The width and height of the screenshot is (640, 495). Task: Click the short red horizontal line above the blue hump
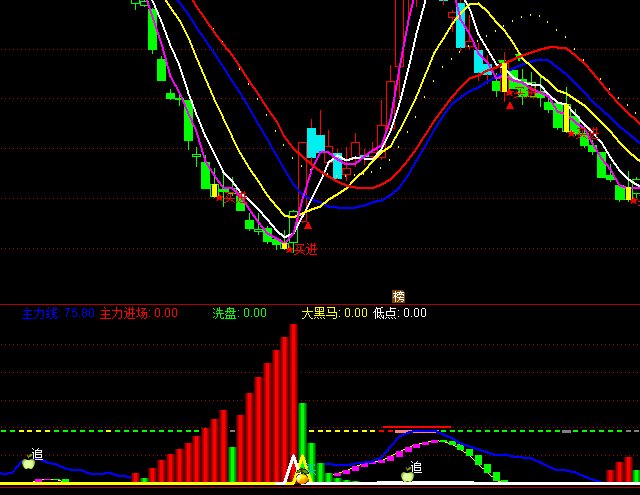(x=416, y=427)
